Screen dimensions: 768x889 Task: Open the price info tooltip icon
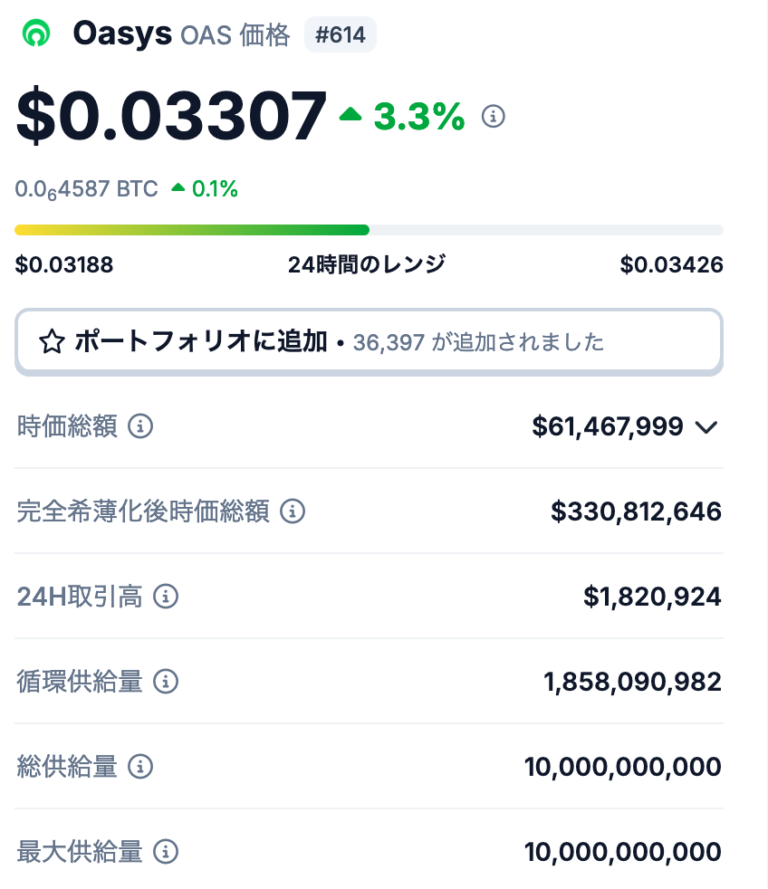click(494, 116)
